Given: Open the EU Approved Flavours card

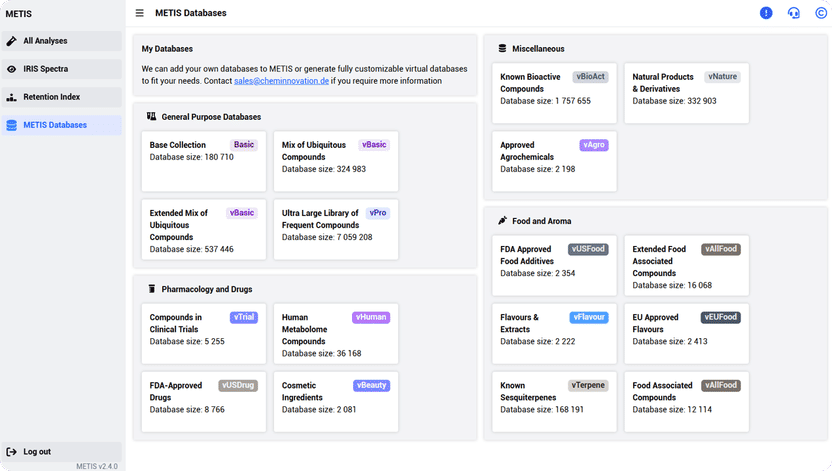Looking at the screenshot, I should point(686,334).
